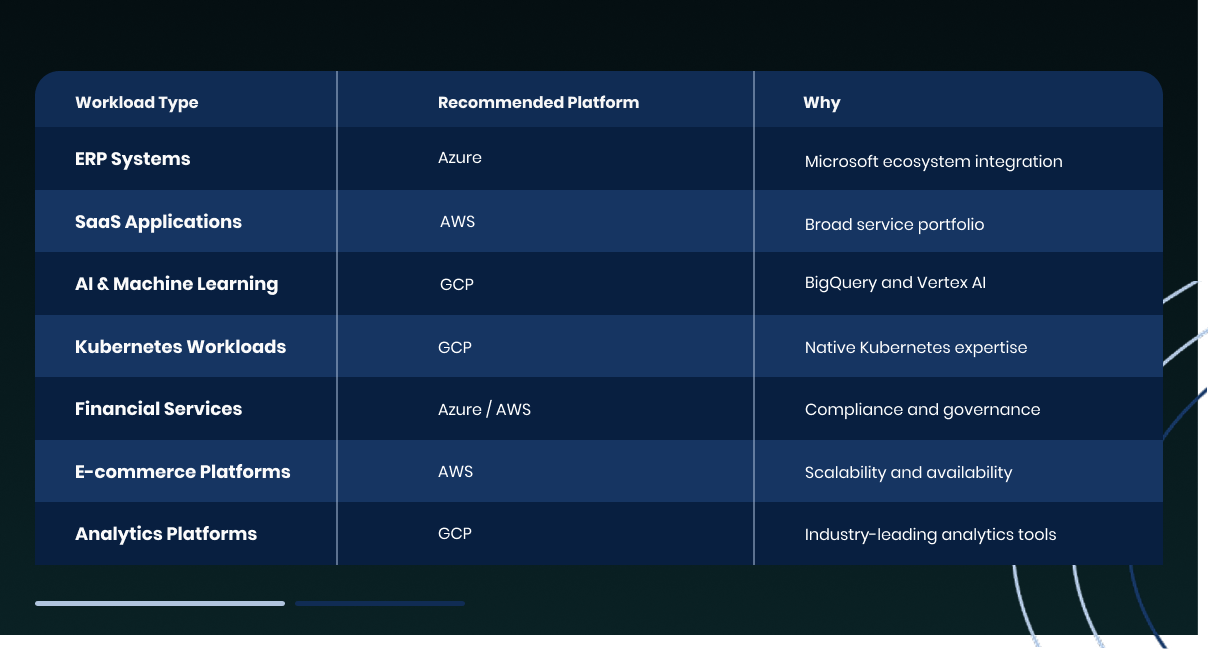This screenshot has height=649, width=1209.
Task: Click the 'Recommended Platform' column header
Action: 538,103
